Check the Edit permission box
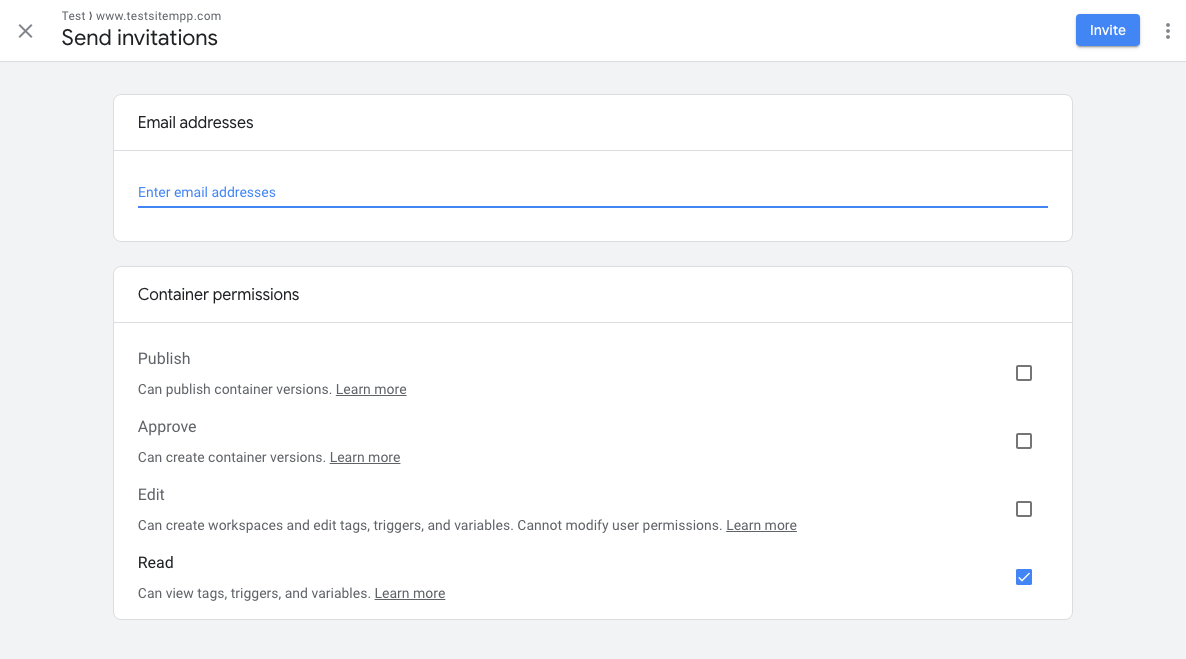Screen dimensions: 1186x659 [x=1023, y=509]
